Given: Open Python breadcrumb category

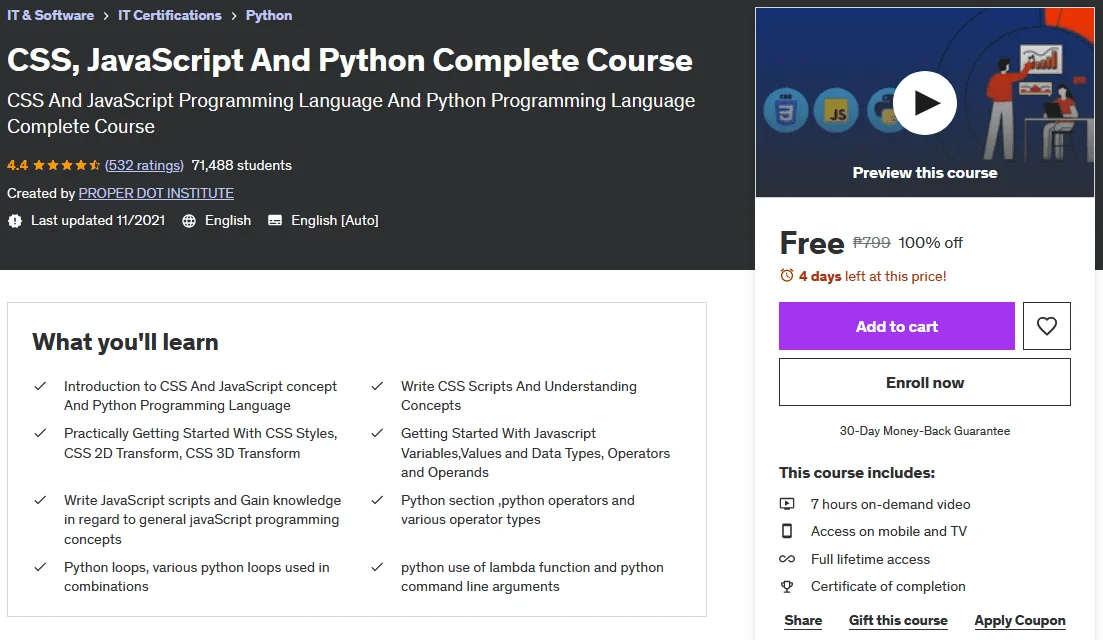Looking at the screenshot, I should pyautogui.click(x=269, y=15).
